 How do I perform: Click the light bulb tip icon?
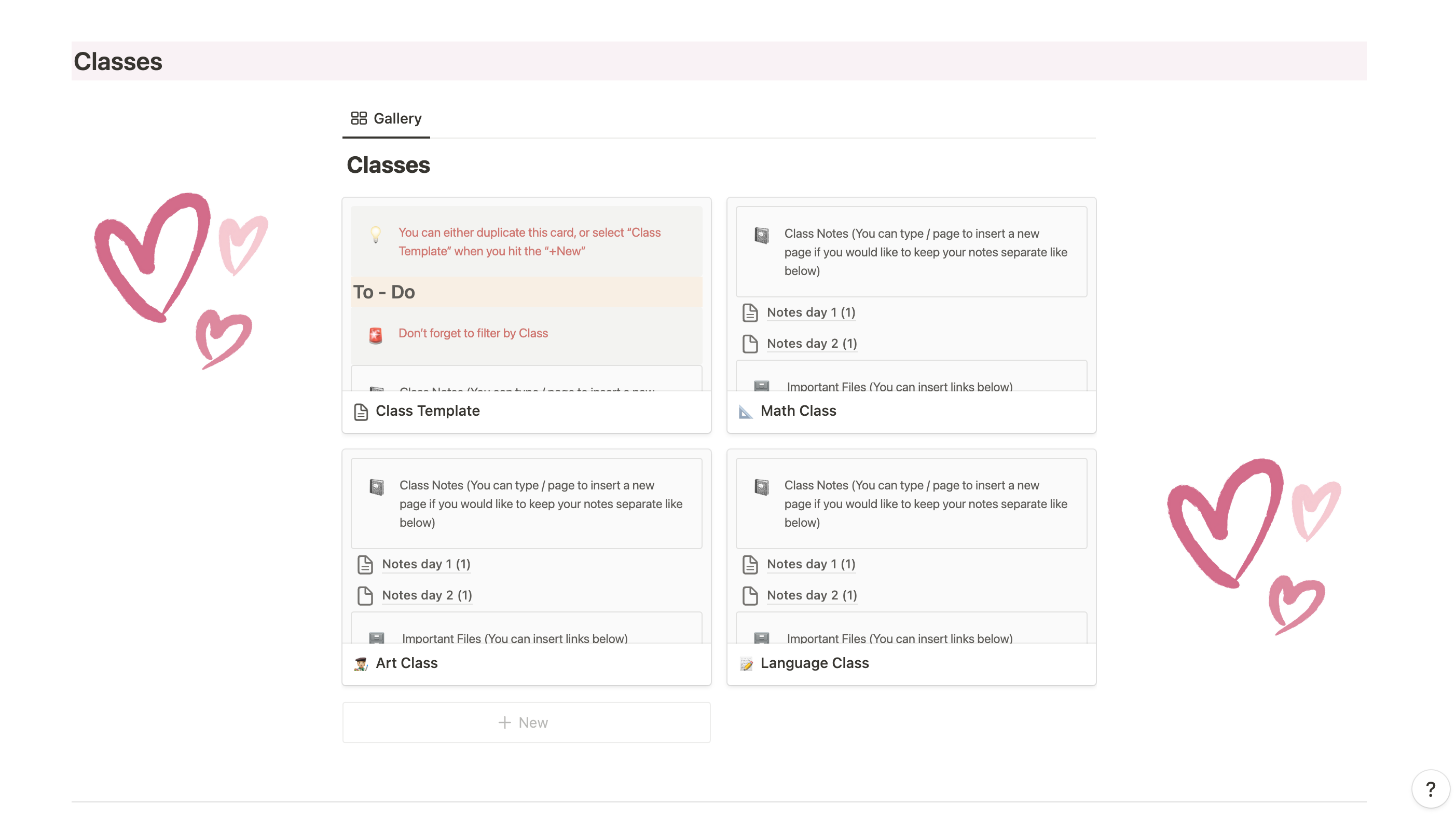coord(375,234)
